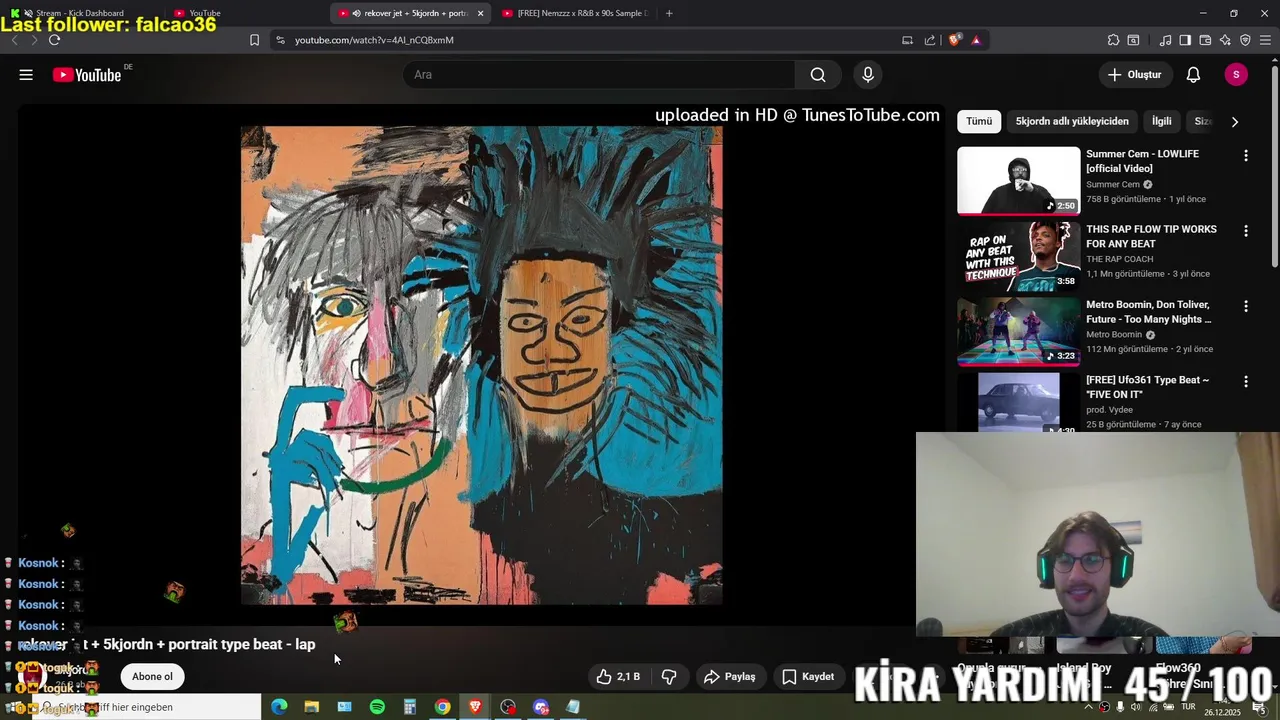
Task: Reload the page in the browser
Action: click(x=54, y=40)
